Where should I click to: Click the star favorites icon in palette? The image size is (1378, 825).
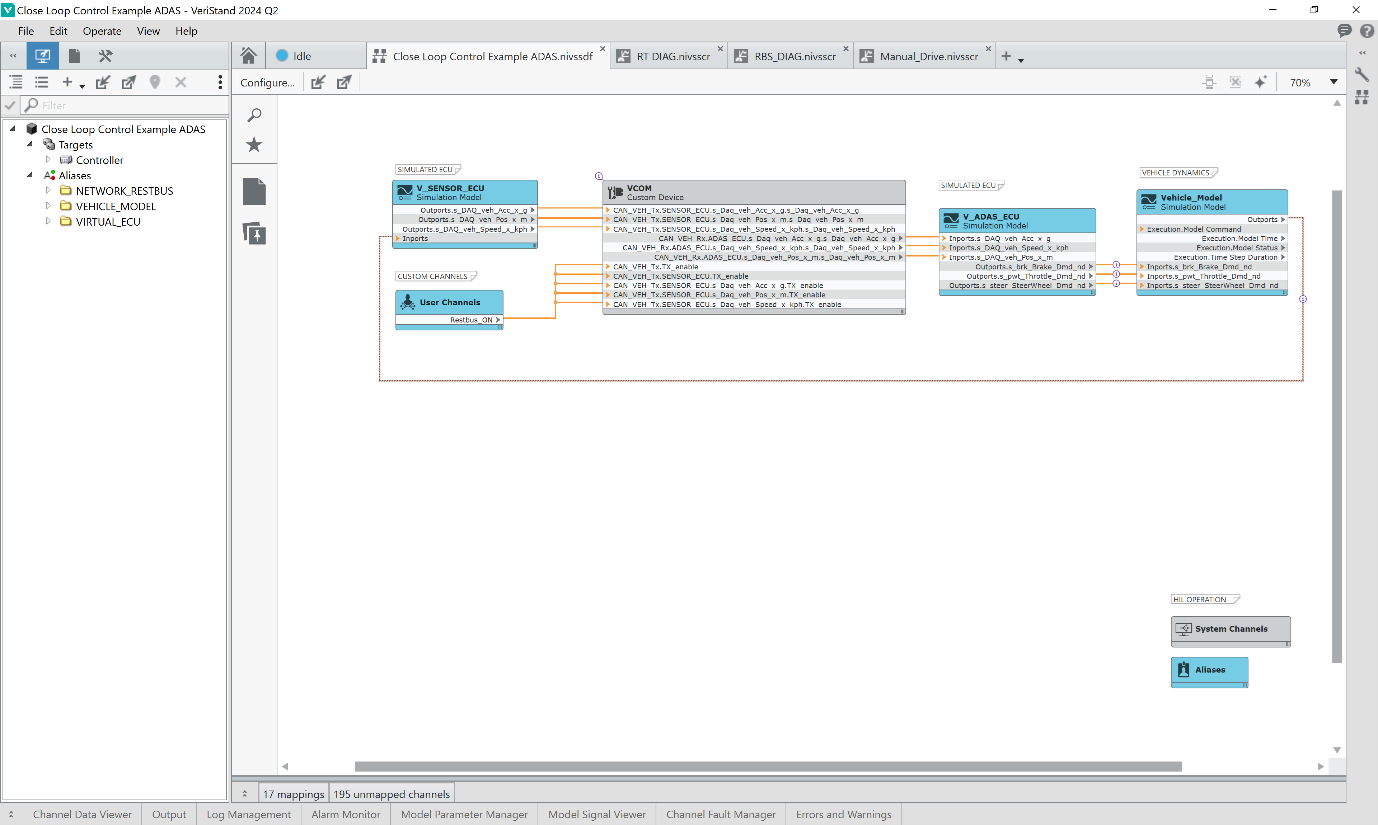(x=255, y=145)
